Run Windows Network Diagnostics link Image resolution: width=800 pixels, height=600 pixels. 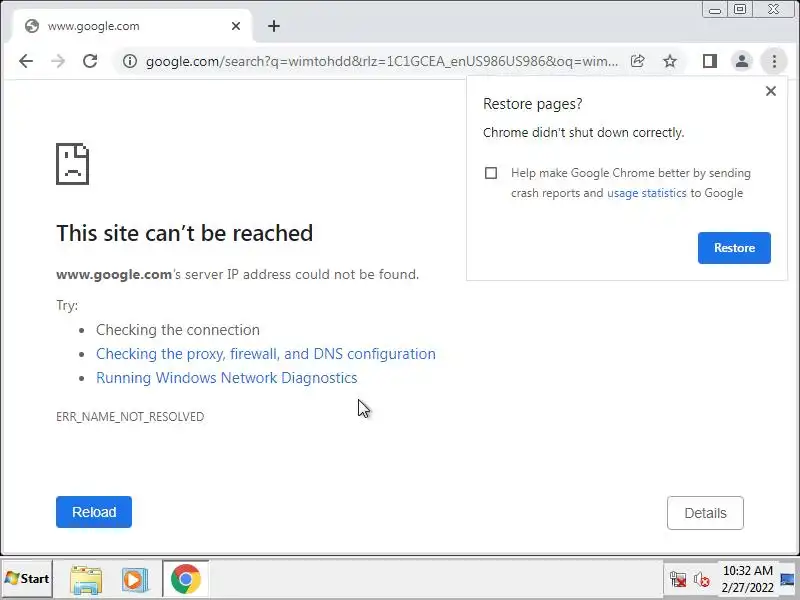[227, 378]
